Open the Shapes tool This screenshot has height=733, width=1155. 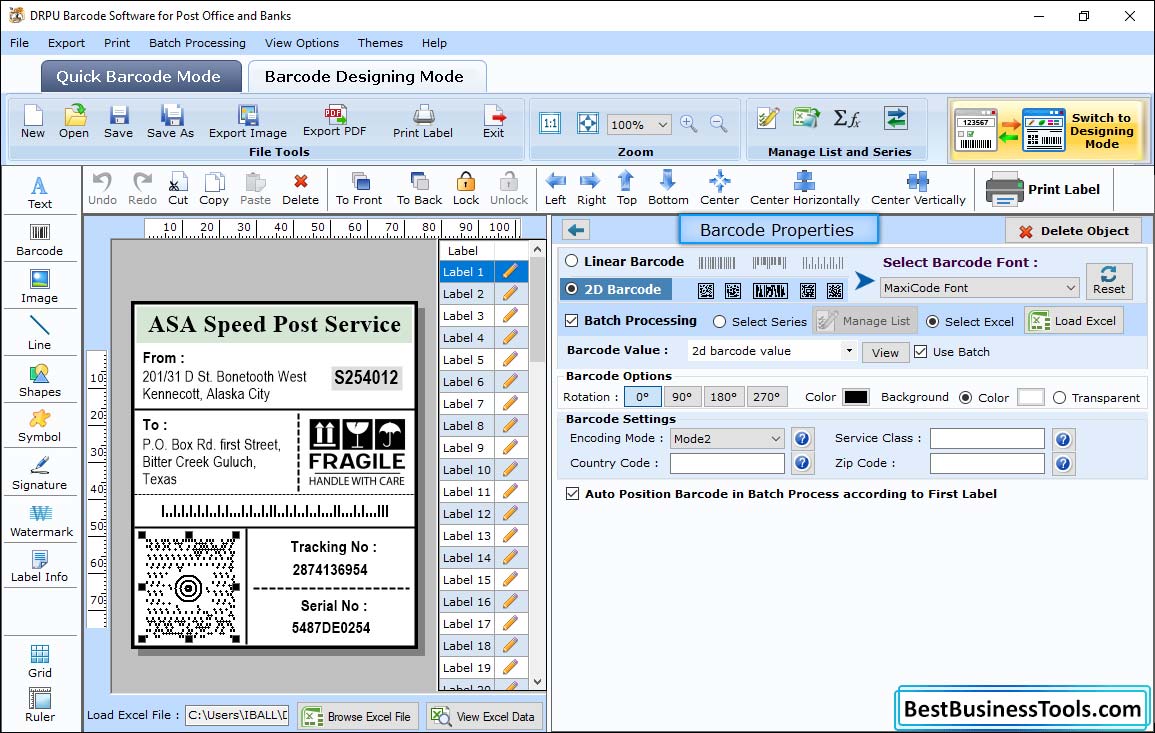point(40,380)
